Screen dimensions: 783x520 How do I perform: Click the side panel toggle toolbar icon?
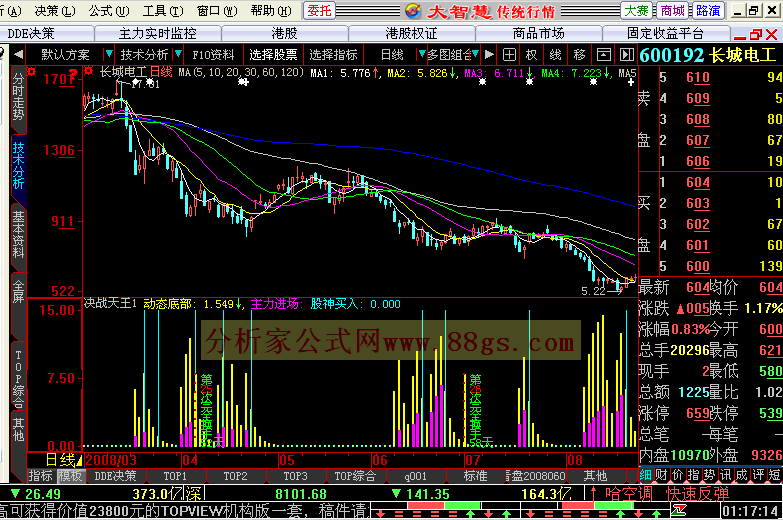(x=626, y=54)
